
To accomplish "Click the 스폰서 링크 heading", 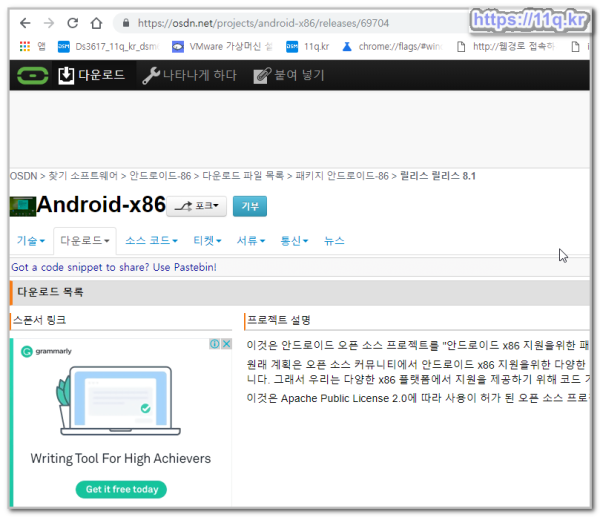I will 40,320.
